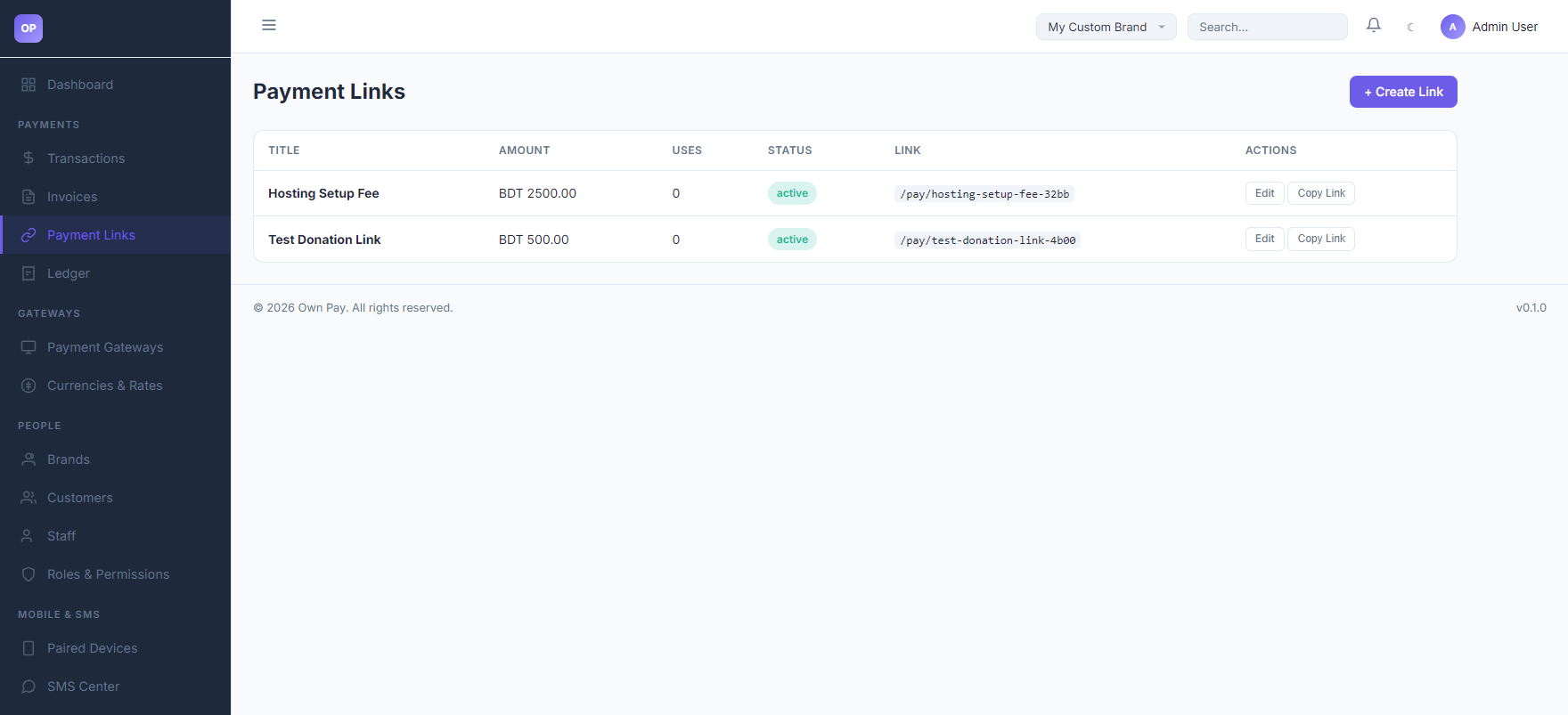Click the Customers people icon

[29, 498]
